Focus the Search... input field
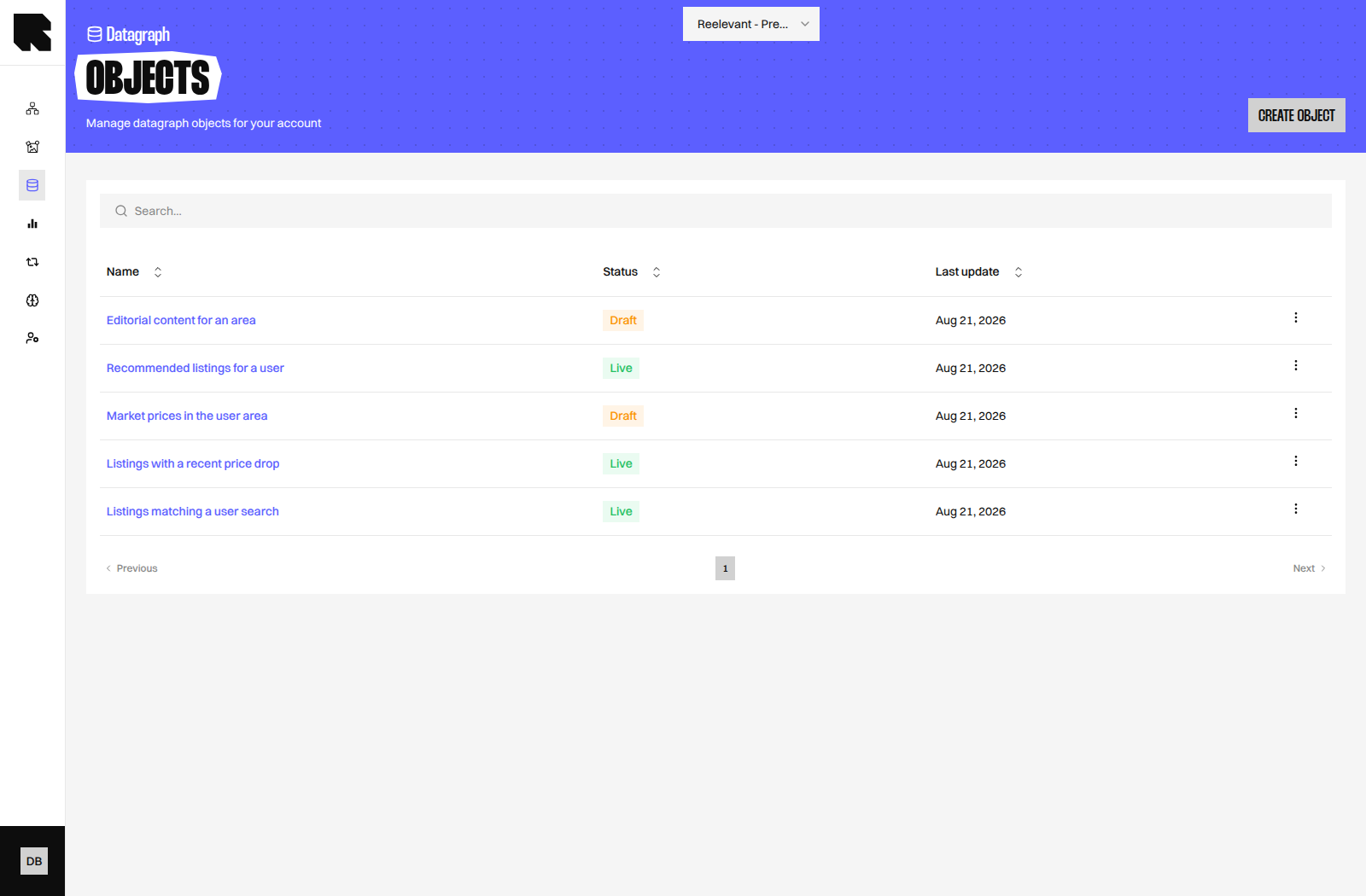 [x=715, y=211]
